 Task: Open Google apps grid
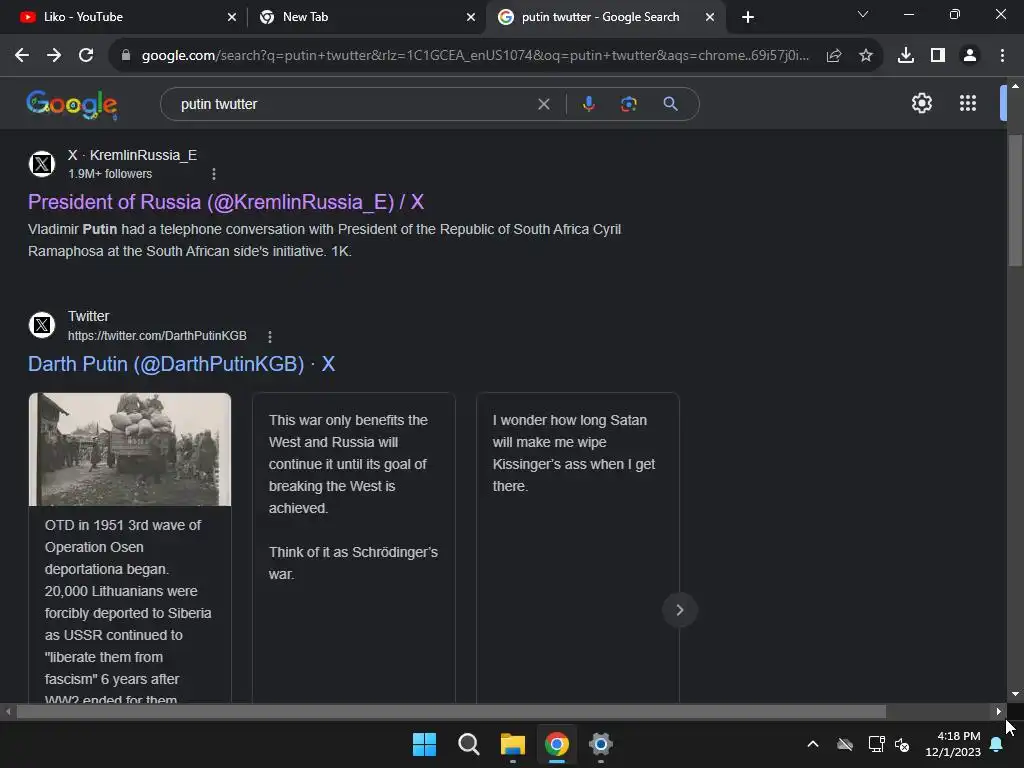tap(967, 103)
